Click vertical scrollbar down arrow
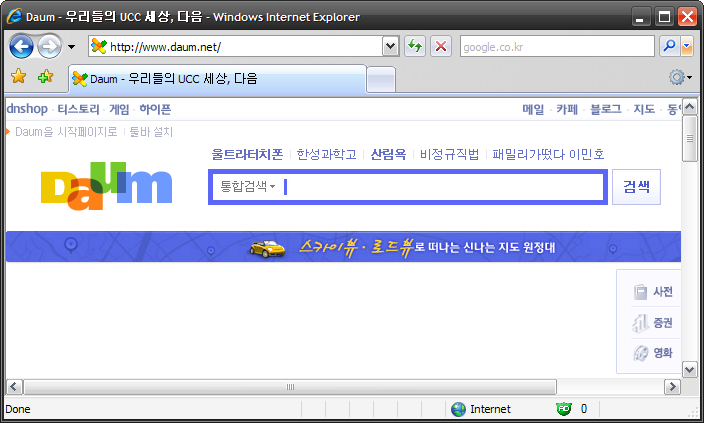Viewport: 704px width, 423px height. [x=689, y=370]
